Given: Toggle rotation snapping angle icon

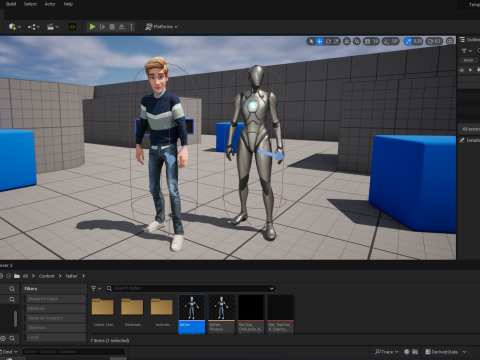Looking at the screenshot, I should 386,41.
